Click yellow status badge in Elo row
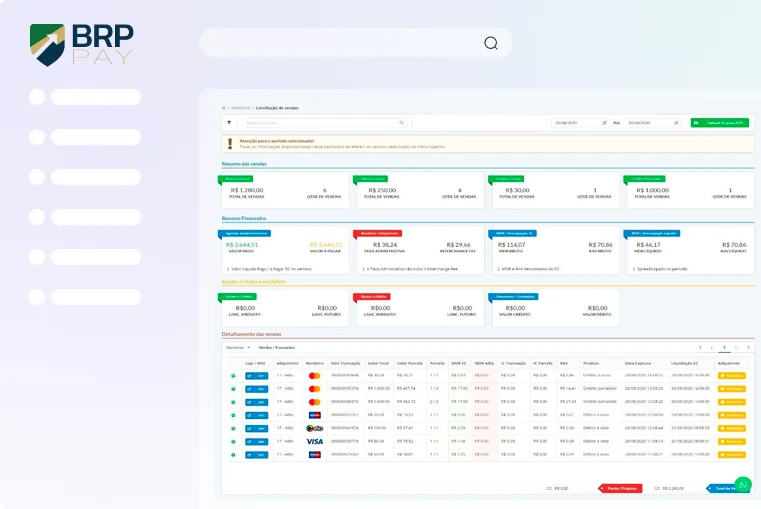The image size is (761, 509). (731, 428)
